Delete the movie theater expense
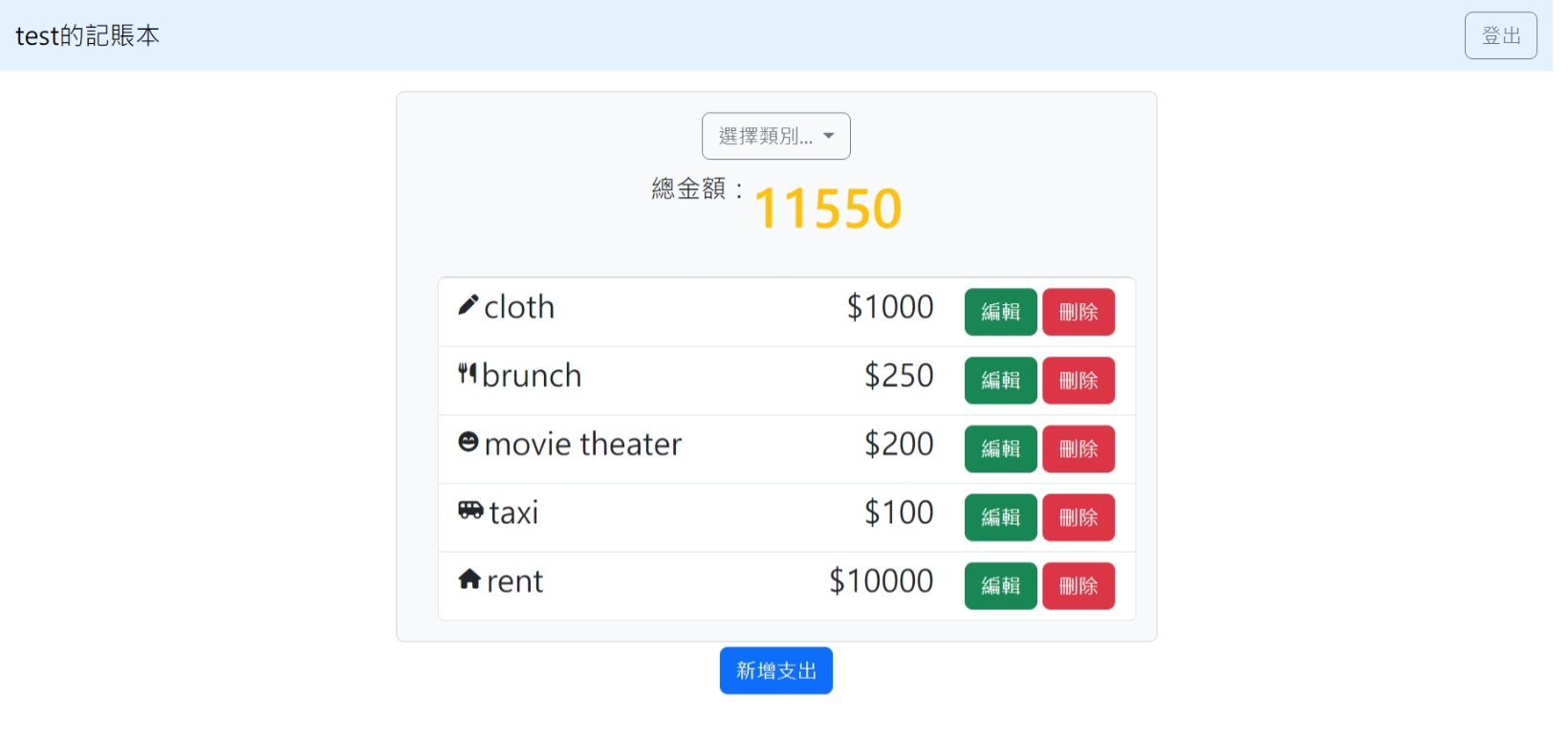Screen dimensions: 1568x742 tap(1078, 449)
